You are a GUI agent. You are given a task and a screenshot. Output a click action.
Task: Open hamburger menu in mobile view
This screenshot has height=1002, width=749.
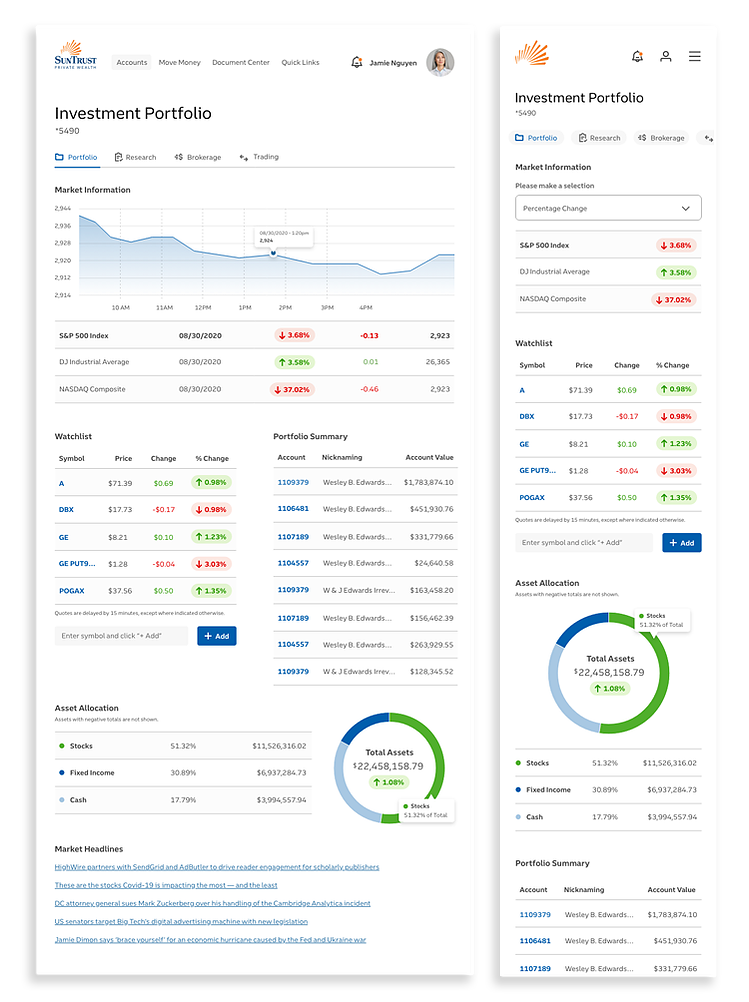point(695,56)
